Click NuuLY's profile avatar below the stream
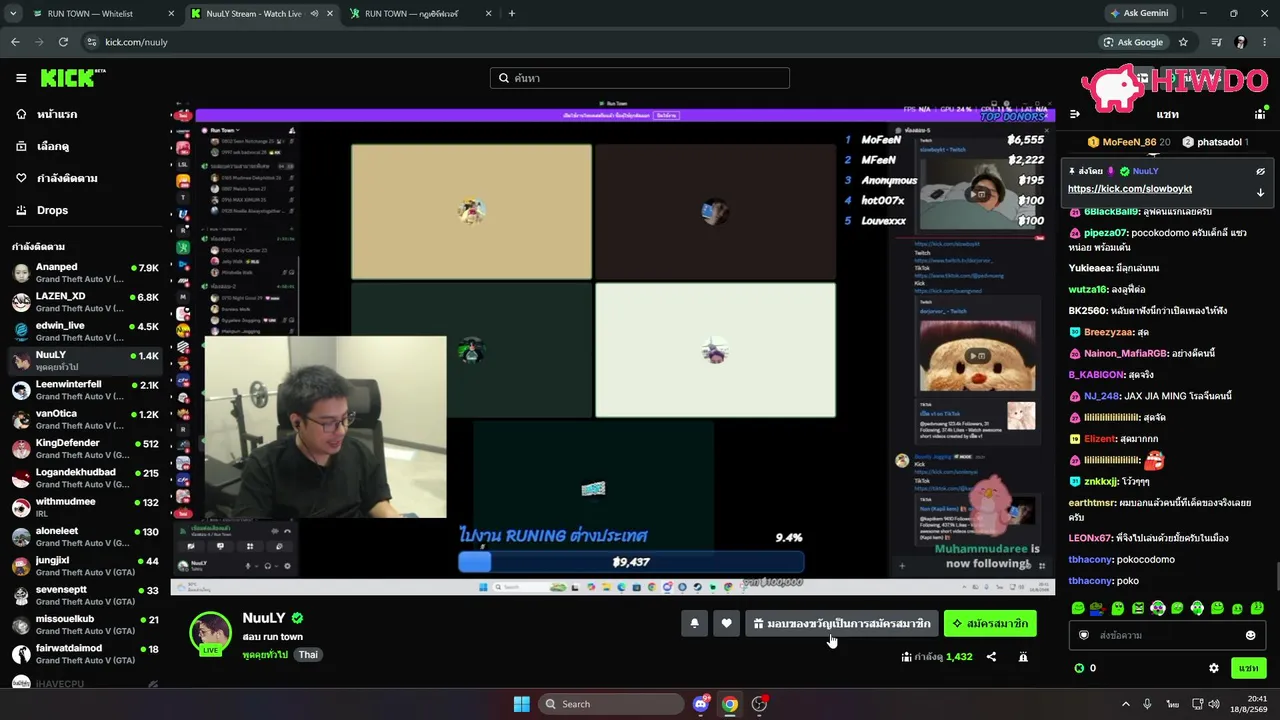The width and height of the screenshot is (1280, 720). pyautogui.click(x=211, y=632)
